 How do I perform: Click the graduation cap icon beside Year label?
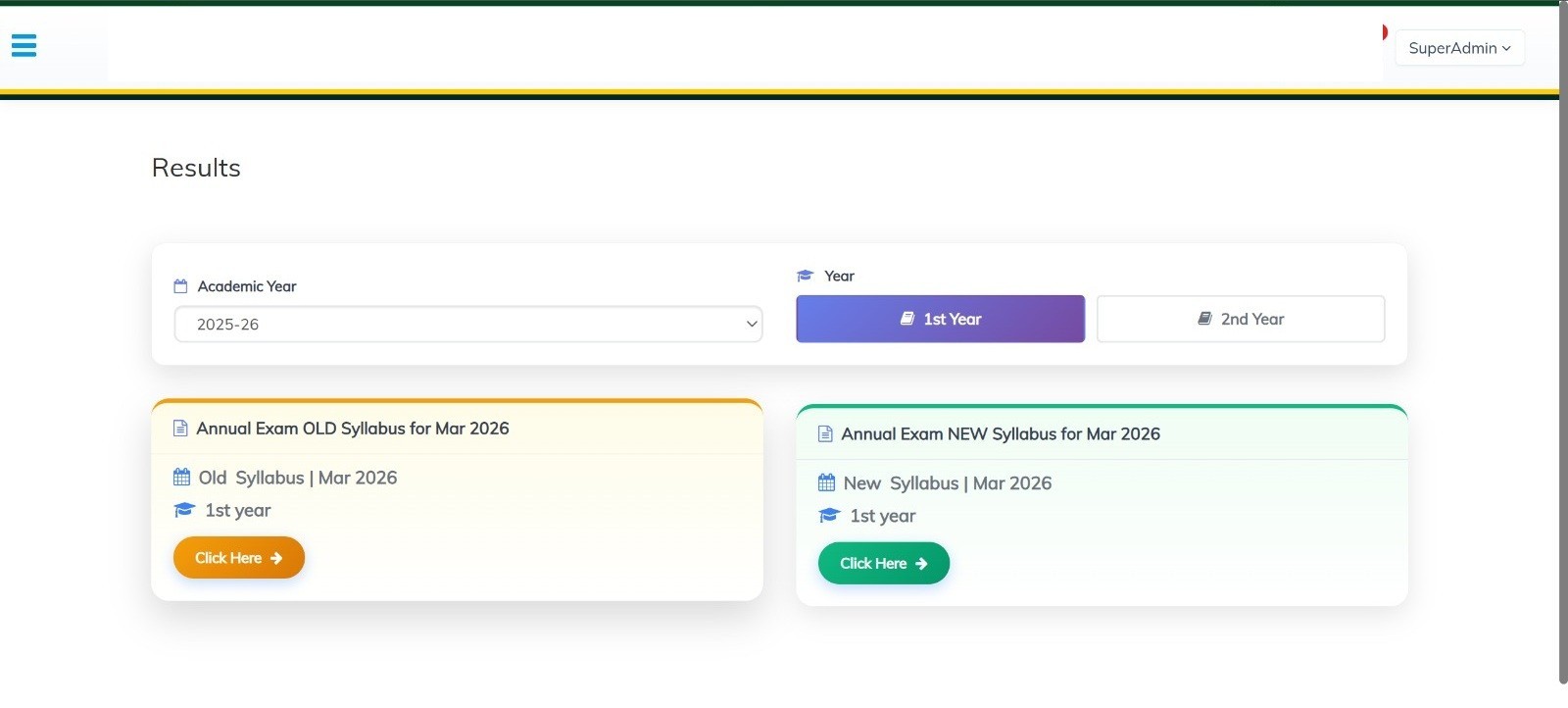click(806, 276)
